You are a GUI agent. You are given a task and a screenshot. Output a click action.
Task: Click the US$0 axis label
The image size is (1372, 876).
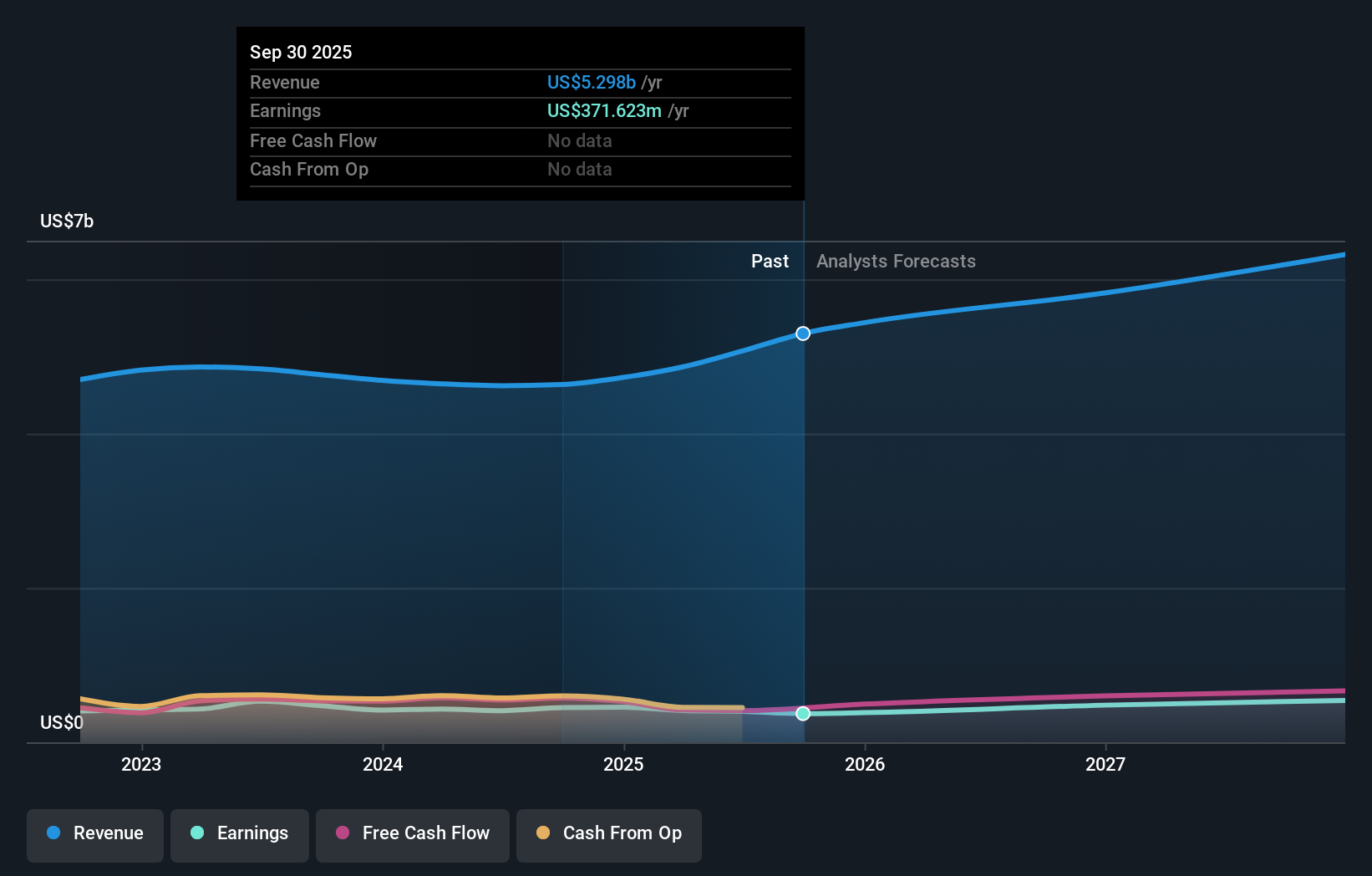(61, 721)
